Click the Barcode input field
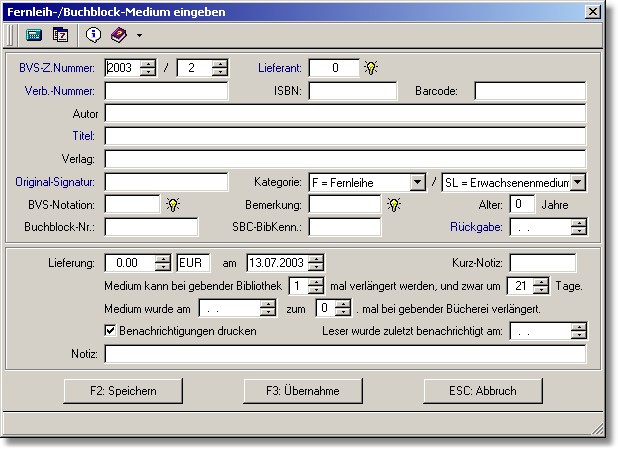 pos(529,91)
